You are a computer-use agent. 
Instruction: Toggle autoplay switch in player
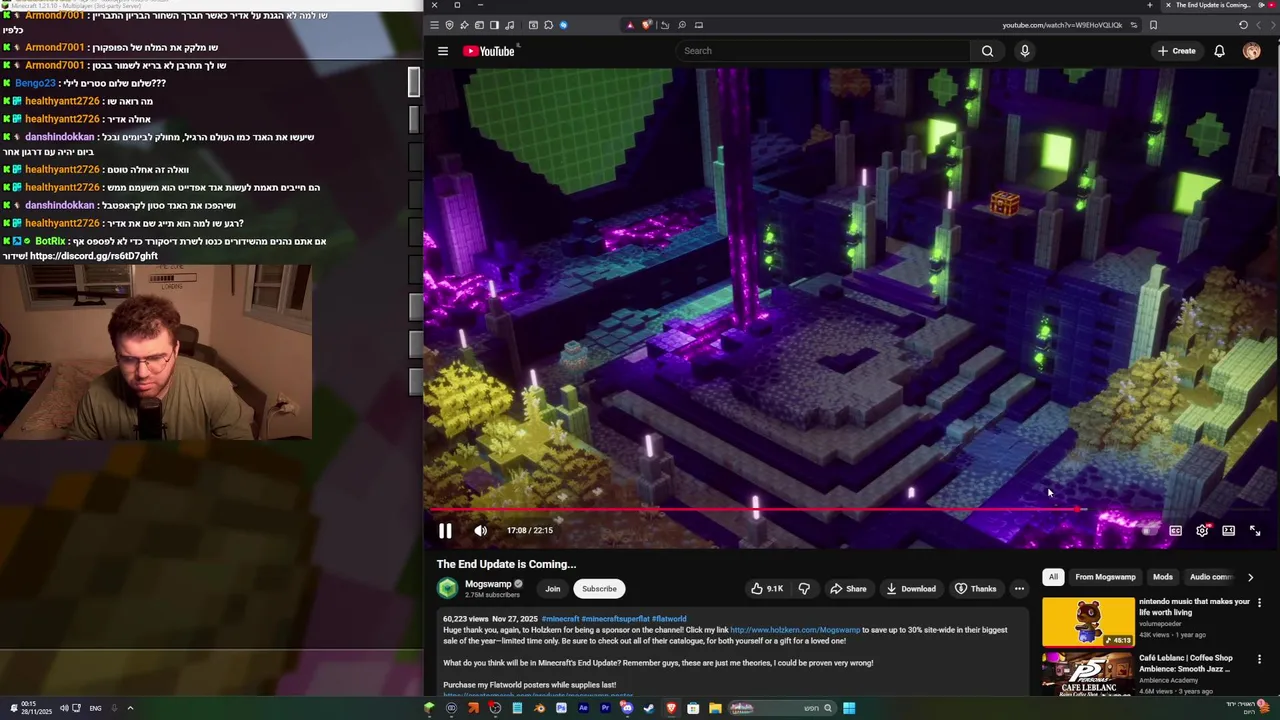(1150, 531)
